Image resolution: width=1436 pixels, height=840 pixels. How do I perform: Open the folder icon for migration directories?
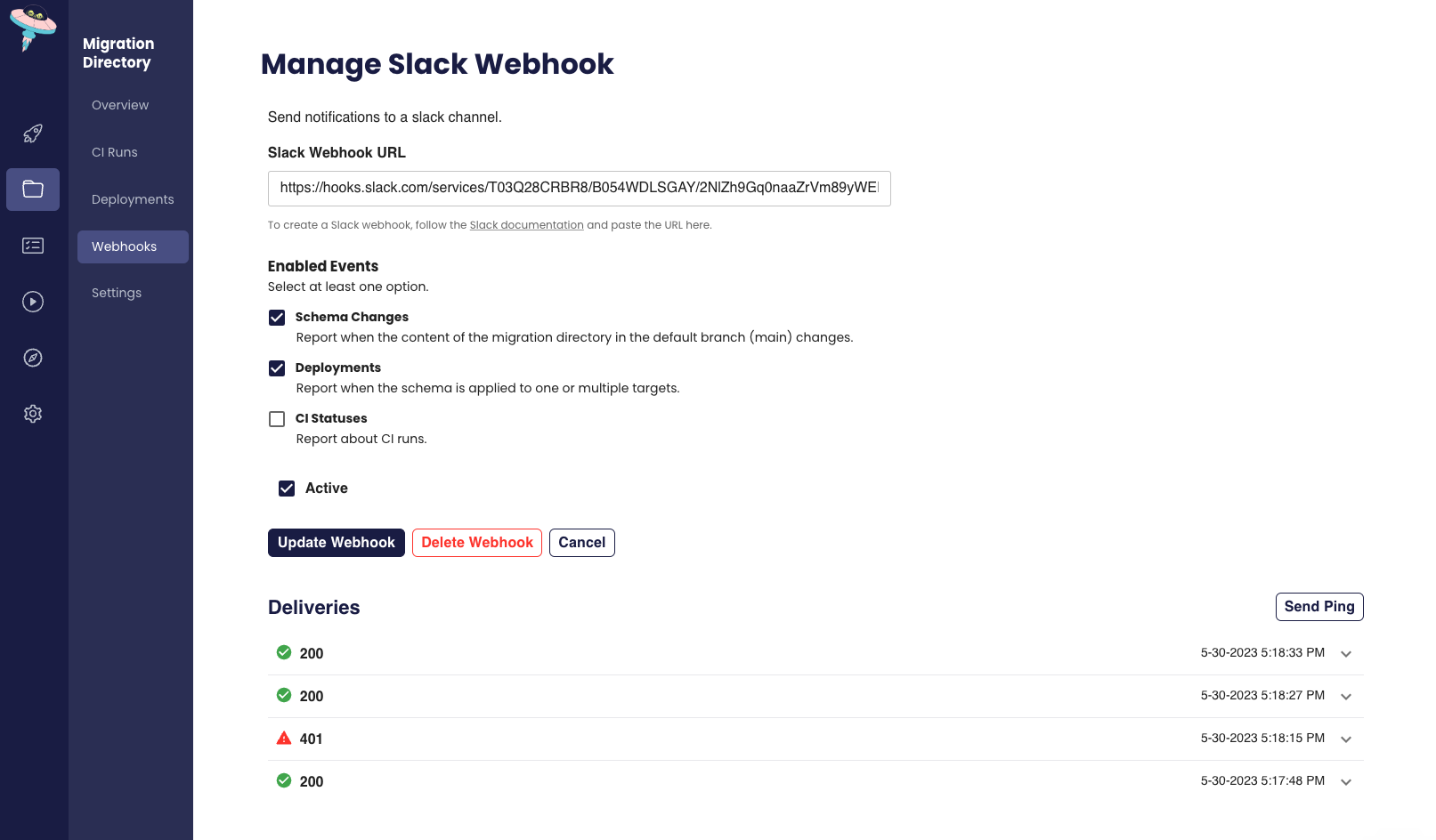point(33,190)
